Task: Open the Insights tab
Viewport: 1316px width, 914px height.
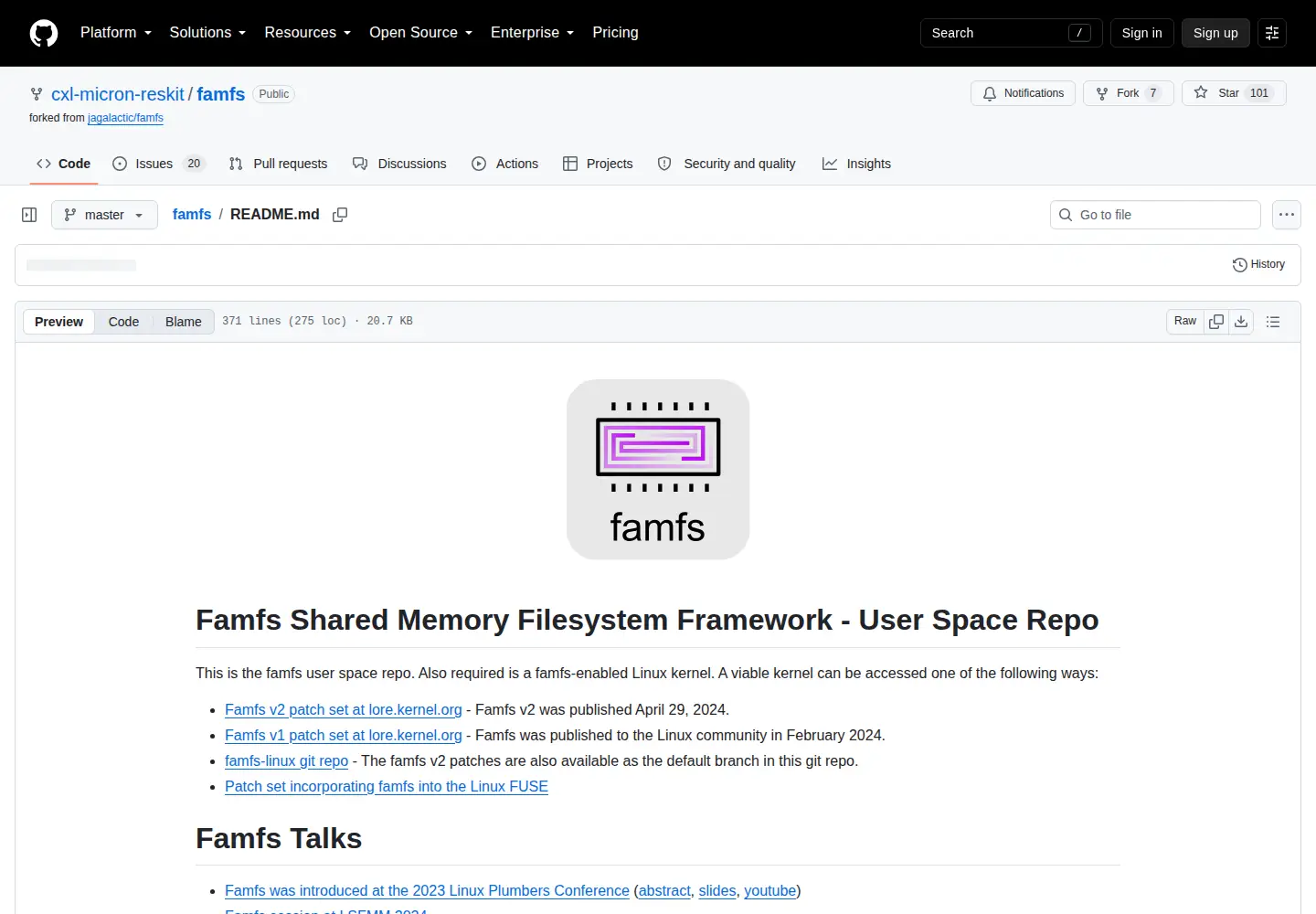Action: click(856, 164)
